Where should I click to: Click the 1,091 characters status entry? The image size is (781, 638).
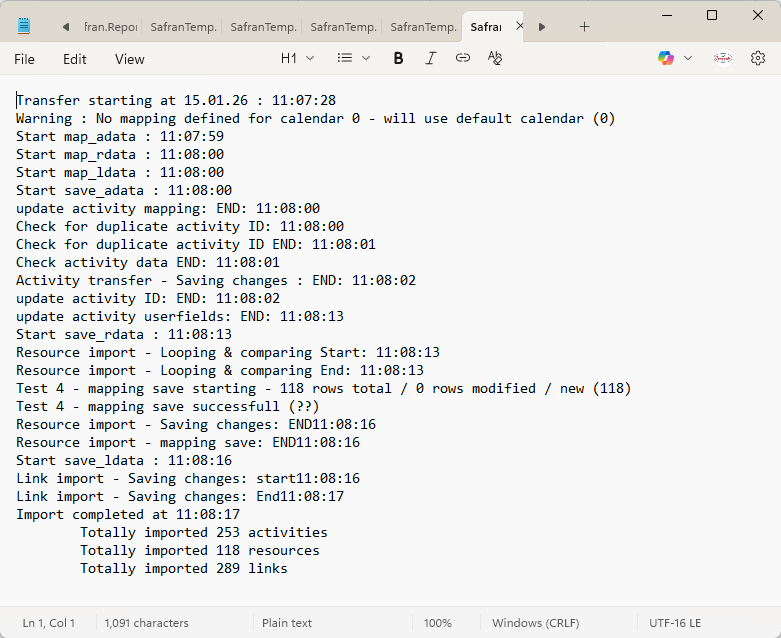[146, 623]
